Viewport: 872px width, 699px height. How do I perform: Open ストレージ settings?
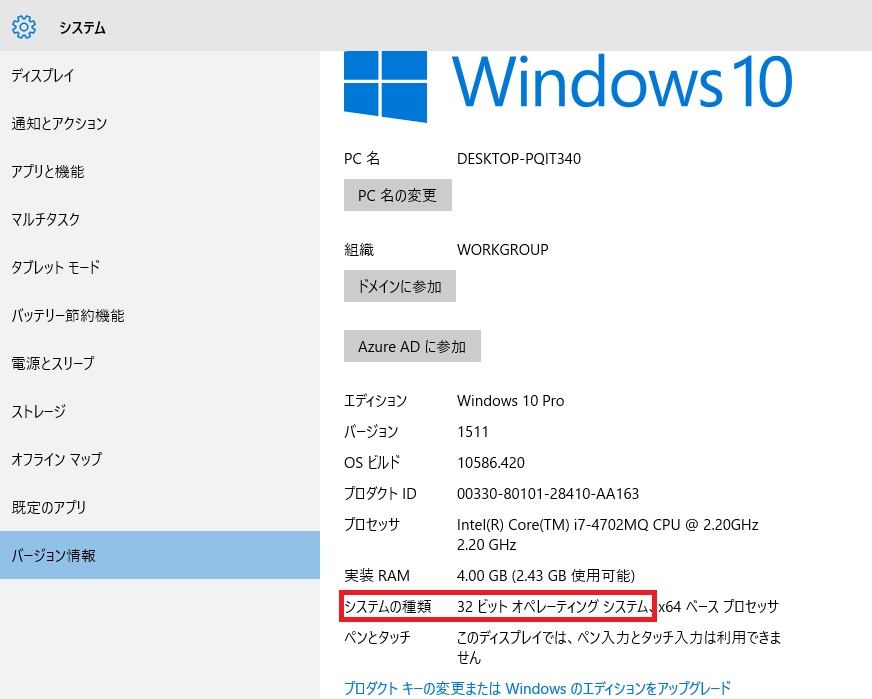coord(160,411)
